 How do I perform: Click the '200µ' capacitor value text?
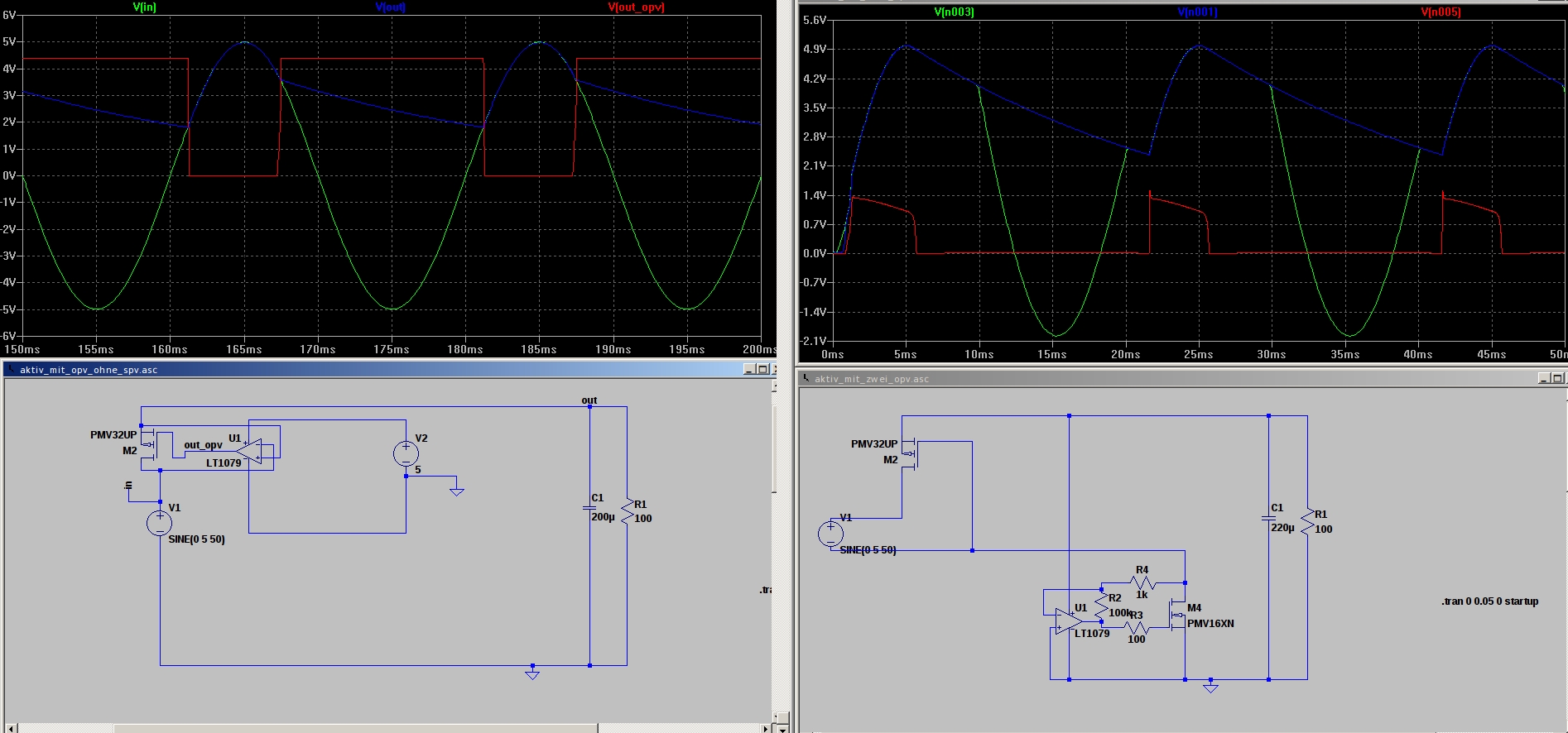pos(603,517)
